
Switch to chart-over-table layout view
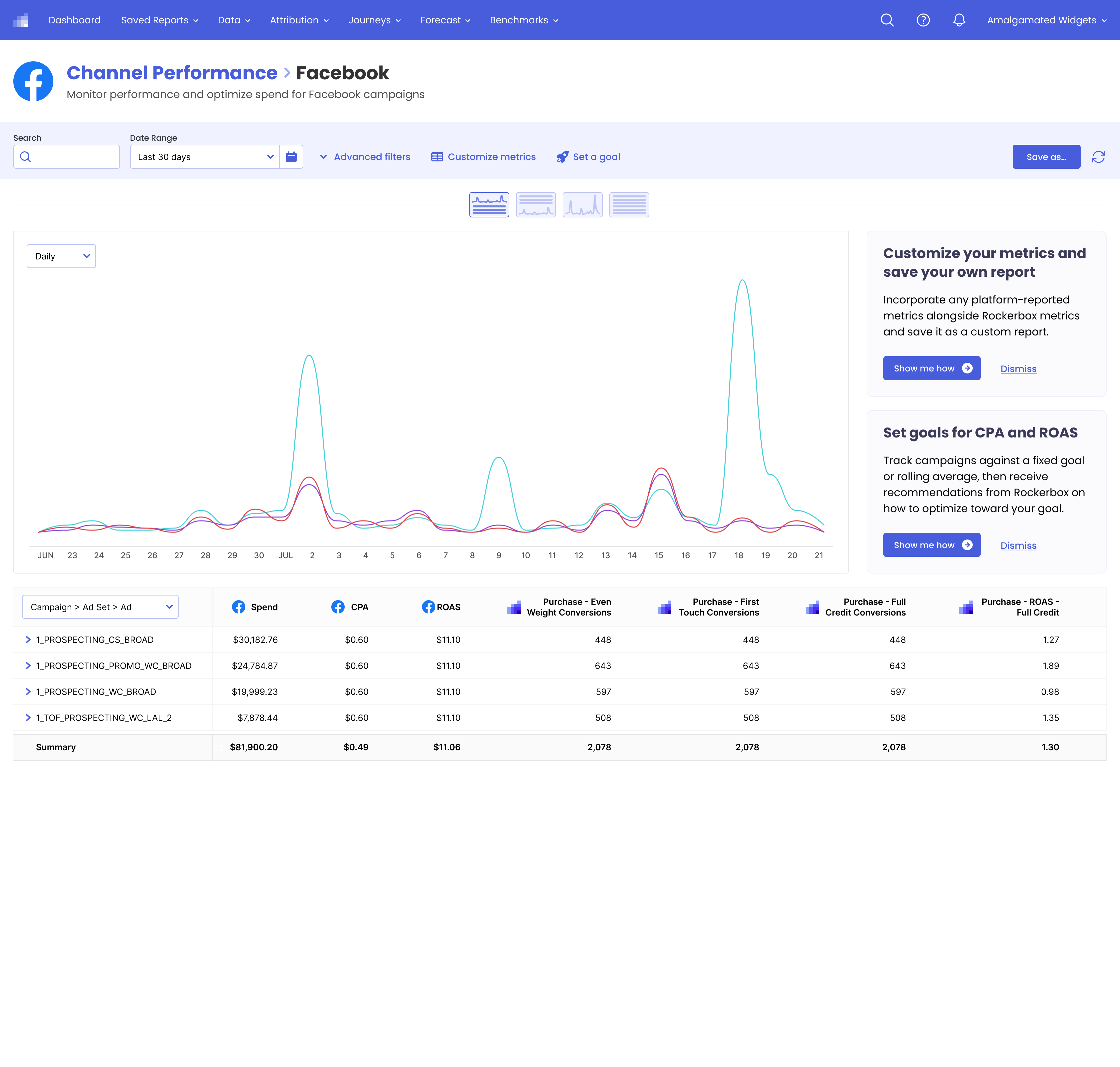[489, 205]
